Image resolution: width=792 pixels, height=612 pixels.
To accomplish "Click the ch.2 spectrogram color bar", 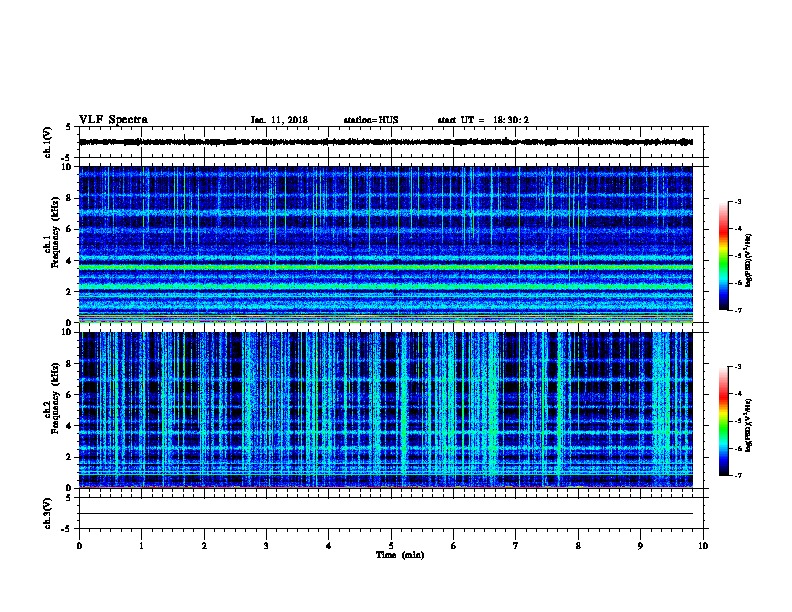I will [x=723, y=421].
